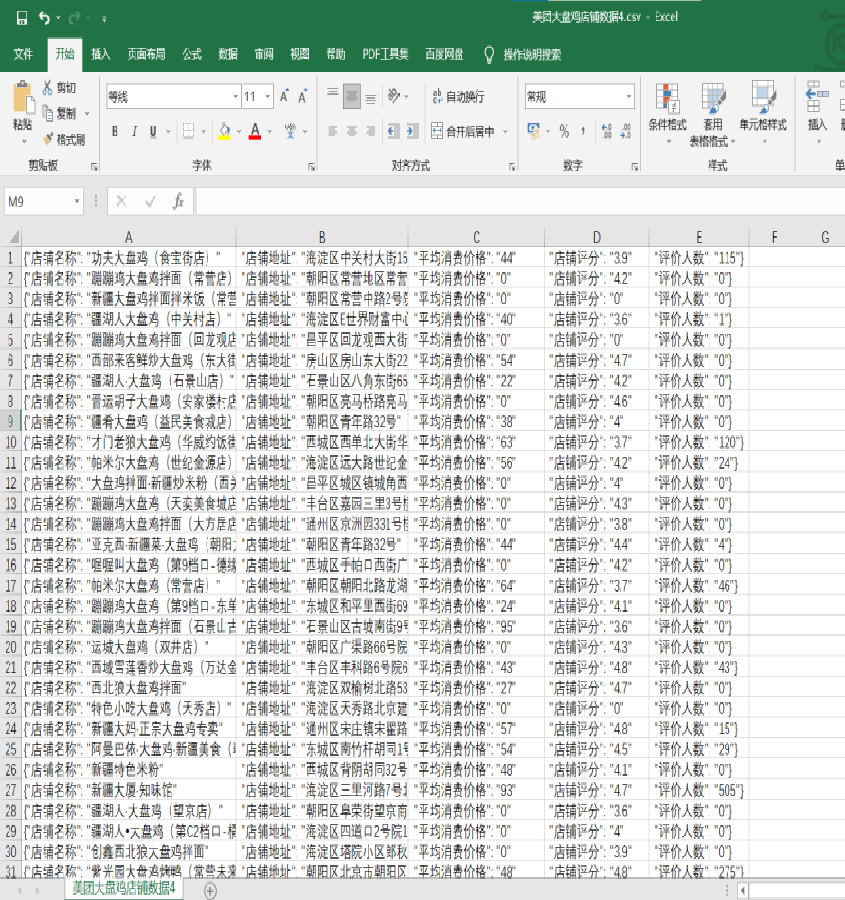845x900 pixels.
Task: Expand the fill color dropdown arrow
Action: (239, 131)
